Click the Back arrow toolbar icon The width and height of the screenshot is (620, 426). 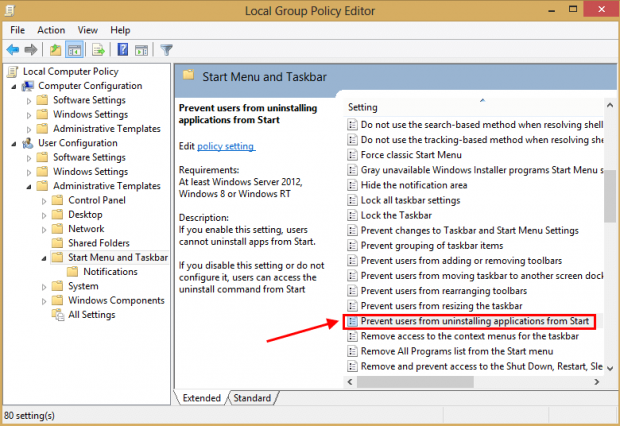[x=13, y=50]
